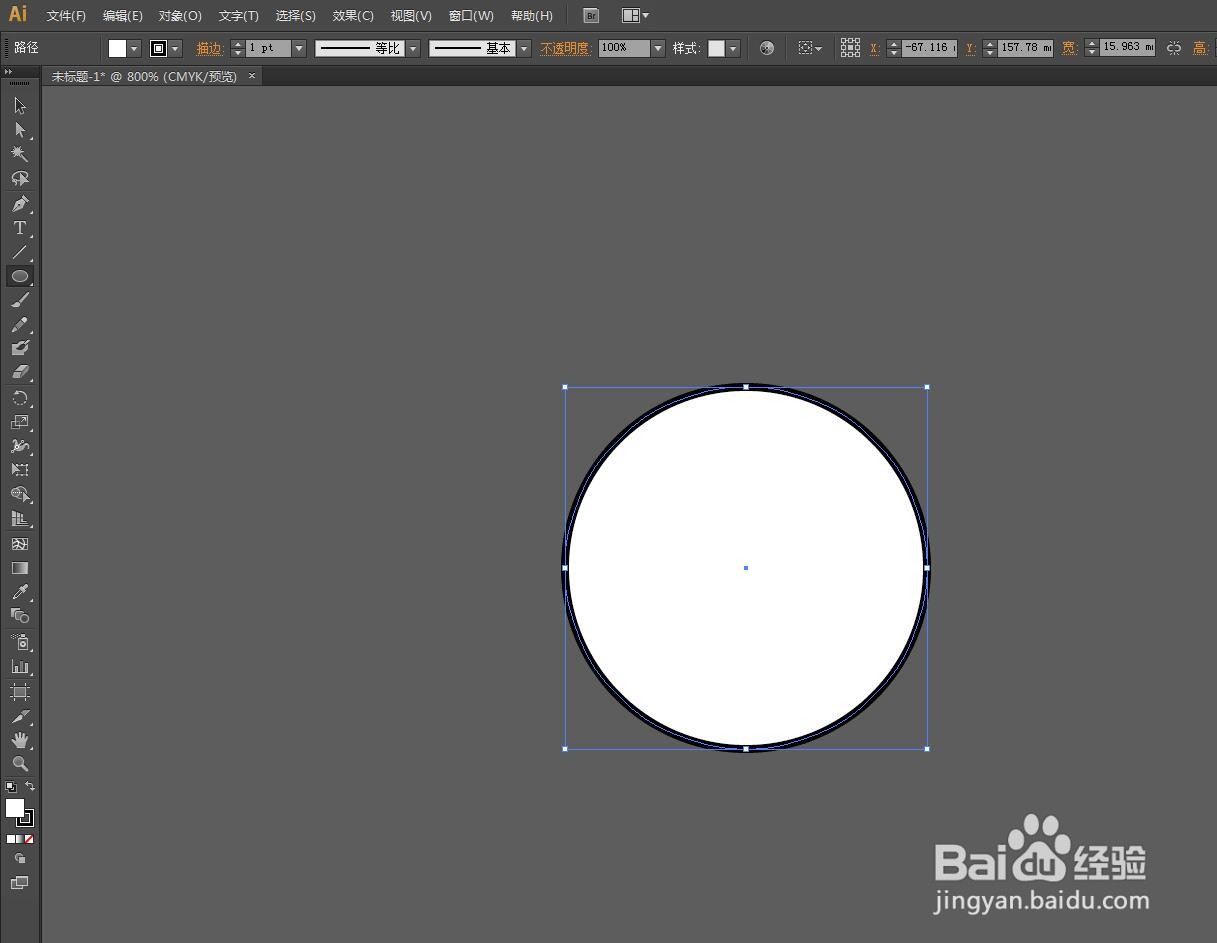This screenshot has height=943, width=1217.
Task: Open the 等比 width profile dropdown
Action: 413,48
